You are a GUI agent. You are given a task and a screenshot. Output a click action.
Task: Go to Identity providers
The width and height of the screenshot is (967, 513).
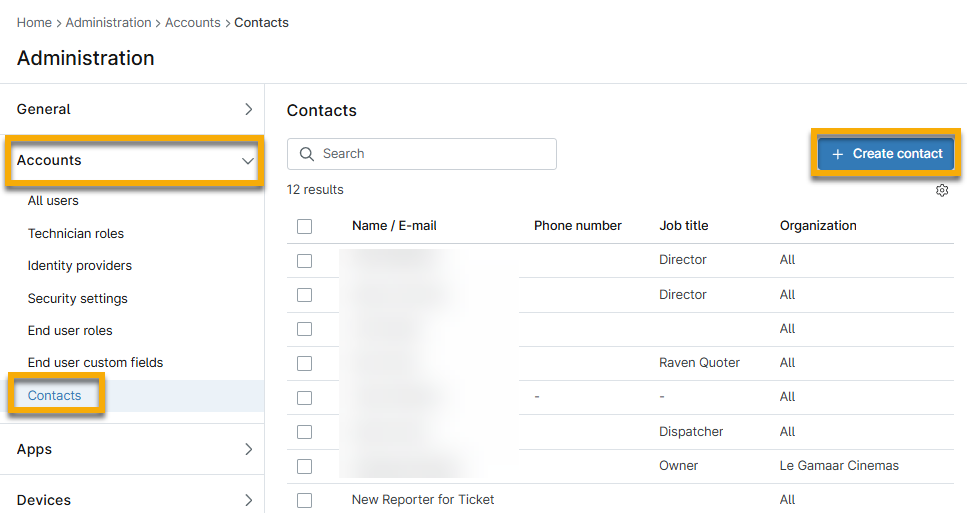[80, 266]
